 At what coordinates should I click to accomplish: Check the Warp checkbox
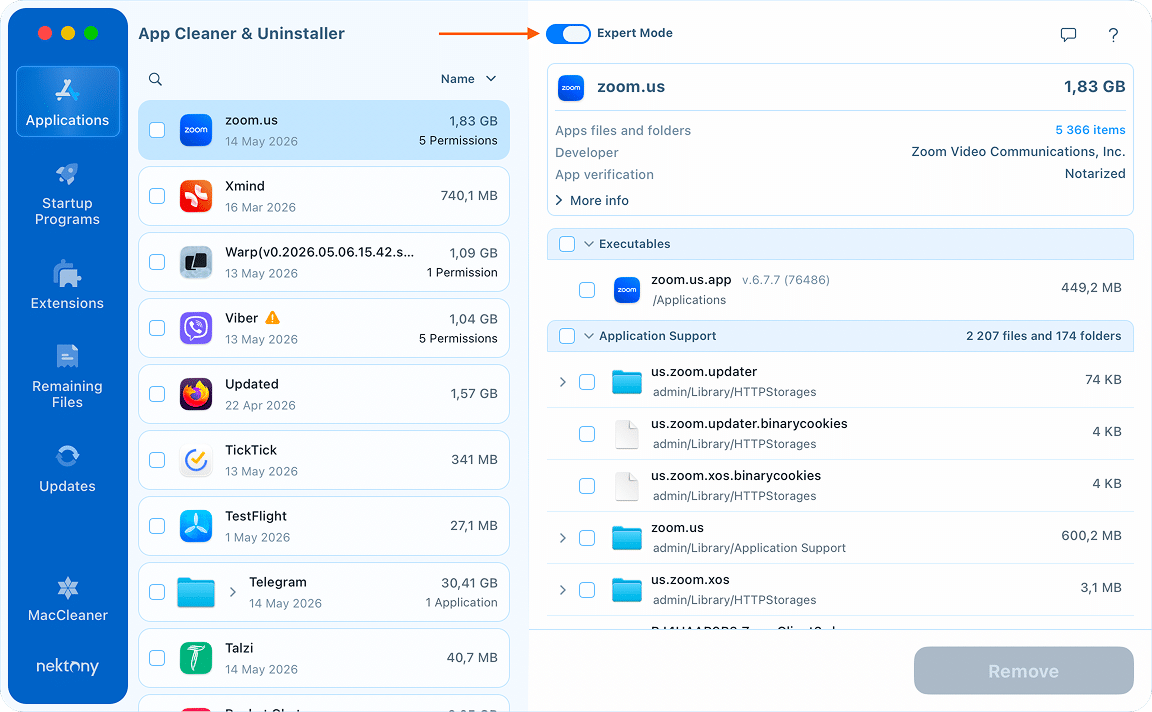(x=157, y=262)
